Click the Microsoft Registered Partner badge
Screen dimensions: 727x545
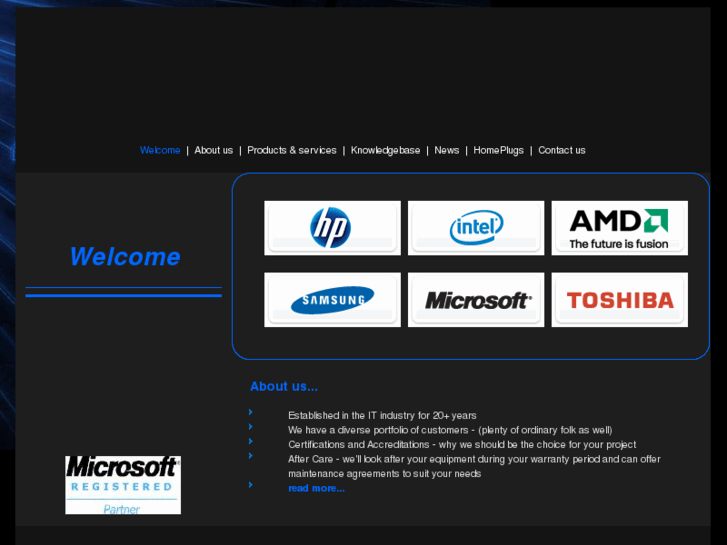123,485
